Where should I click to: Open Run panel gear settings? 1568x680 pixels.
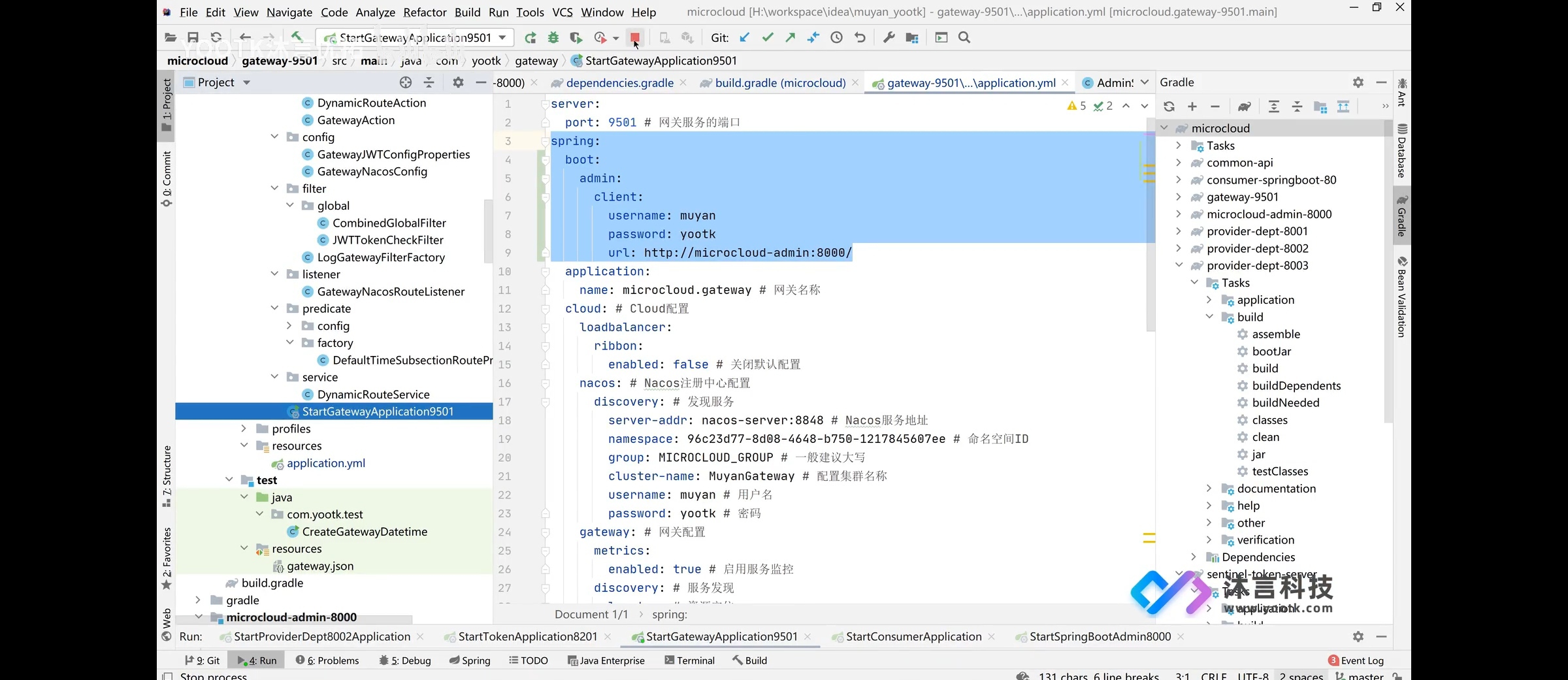(1358, 636)
